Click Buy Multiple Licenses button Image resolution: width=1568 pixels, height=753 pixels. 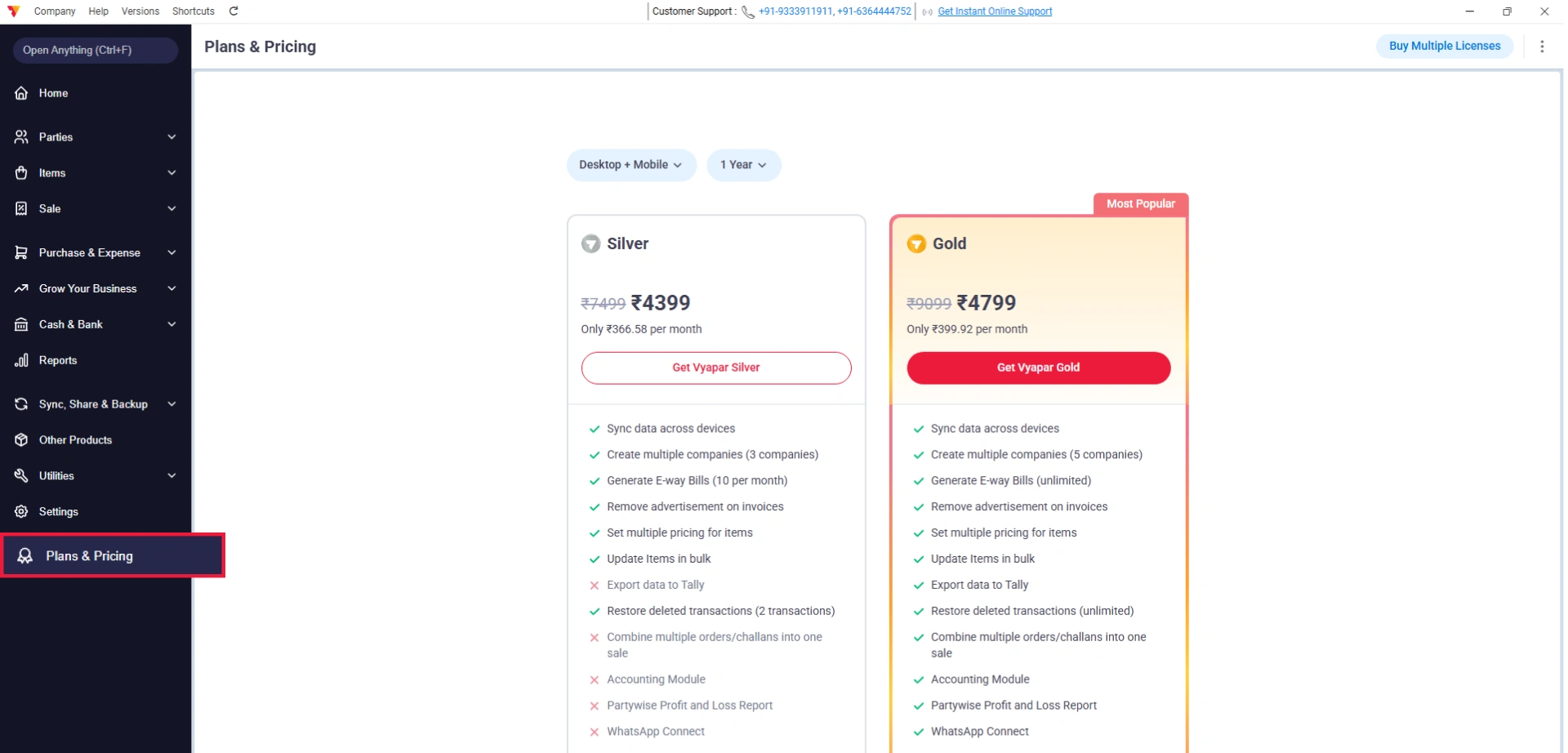(1444, 47)
